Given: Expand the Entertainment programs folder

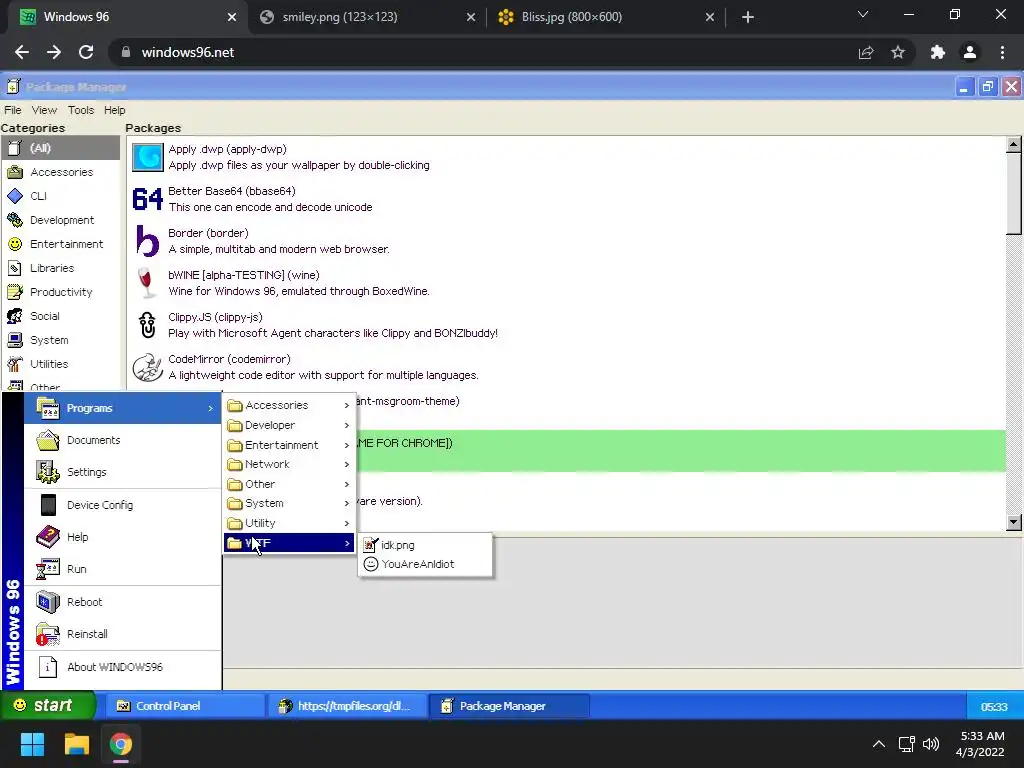Looking at the screenshot, I should point(289,445).
